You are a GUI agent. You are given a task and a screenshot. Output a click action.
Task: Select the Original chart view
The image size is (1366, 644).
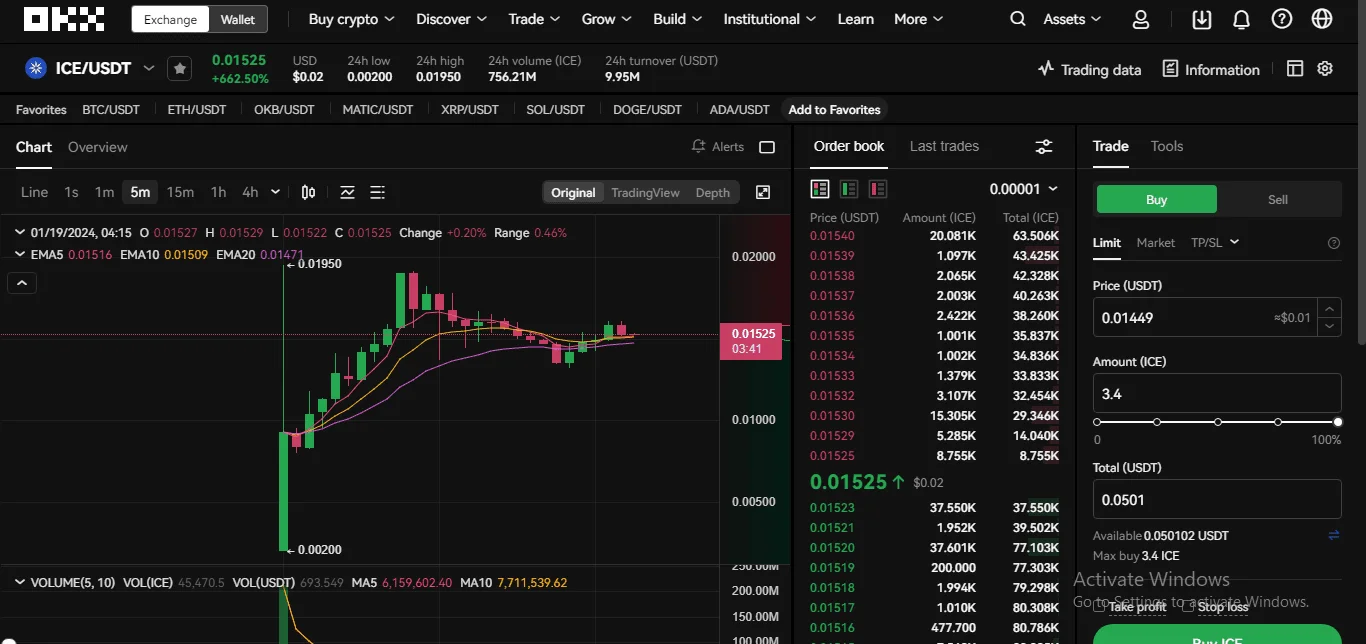coord(573,193)
